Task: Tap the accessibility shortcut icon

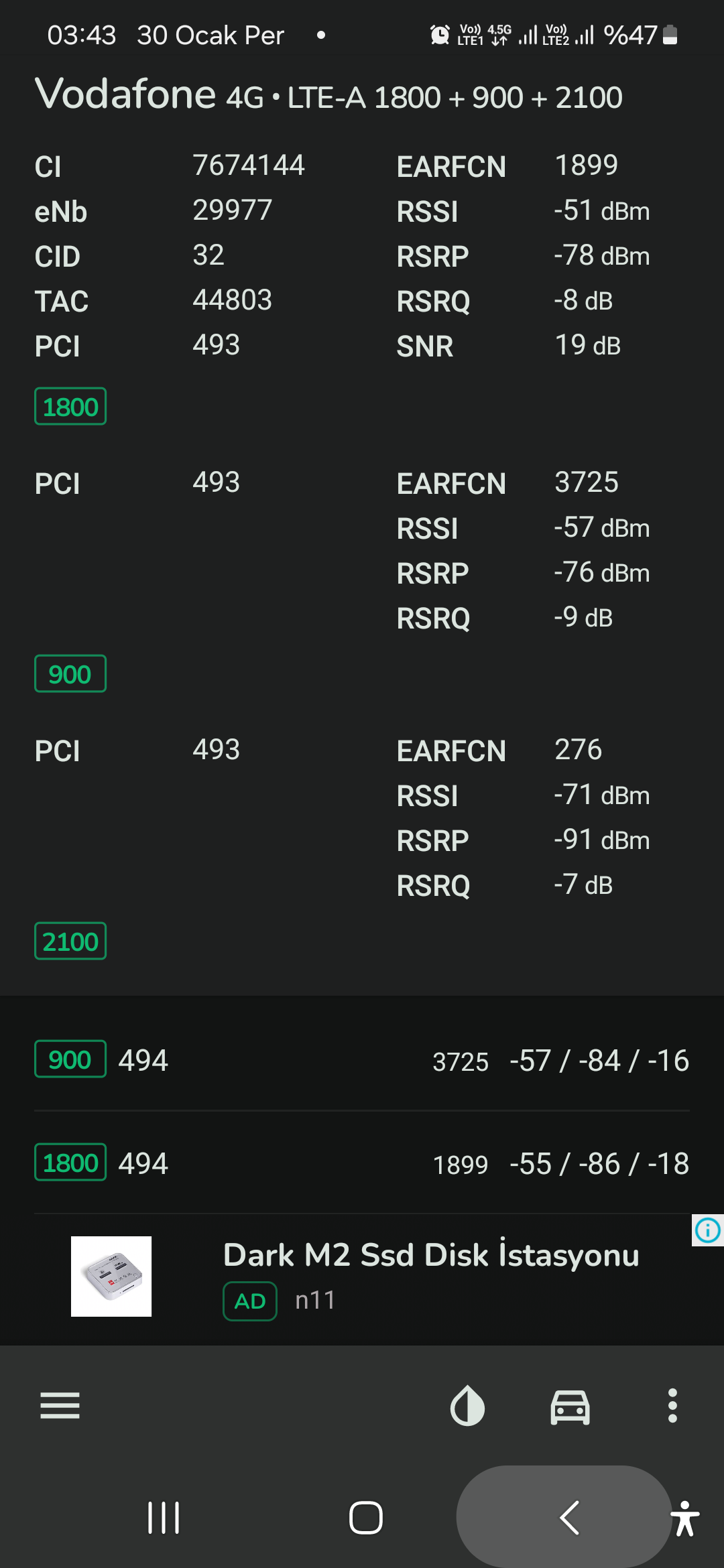Action: pyautogui.click(x=685, y=1518)
